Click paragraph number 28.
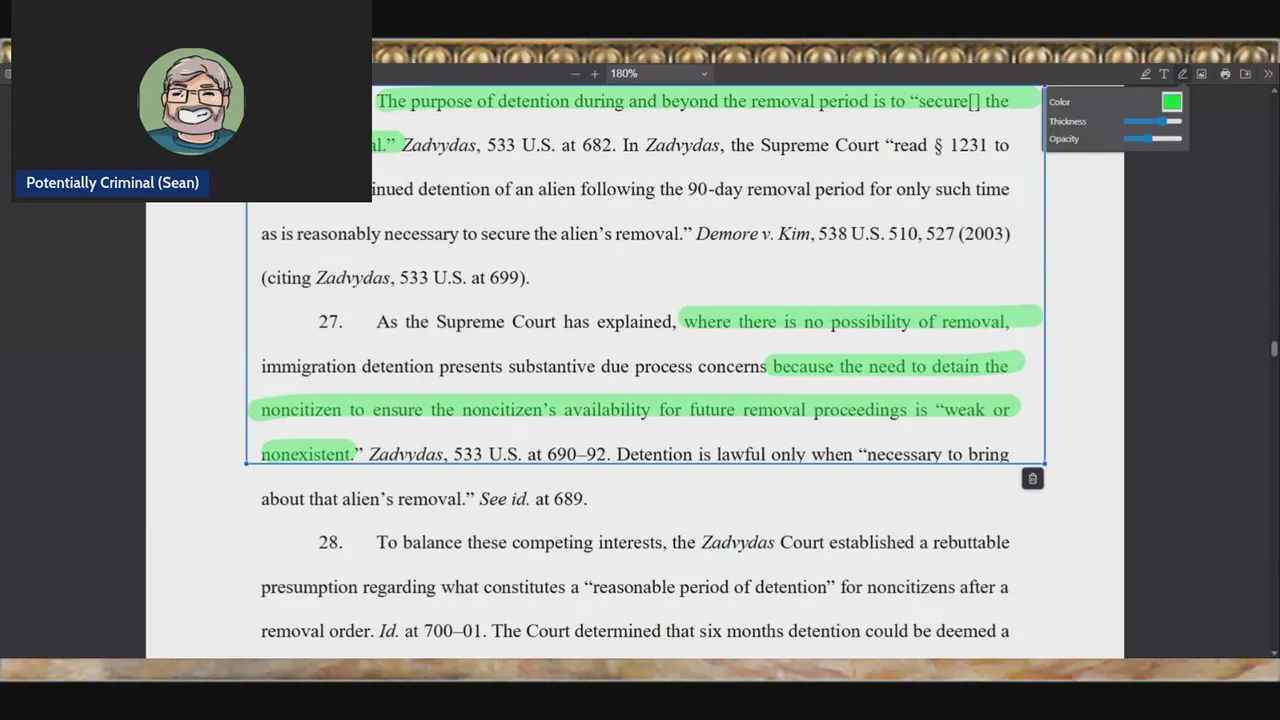The height and width of the screenshot is (720, 1280). pyautogui.click(x=330, y=543)
